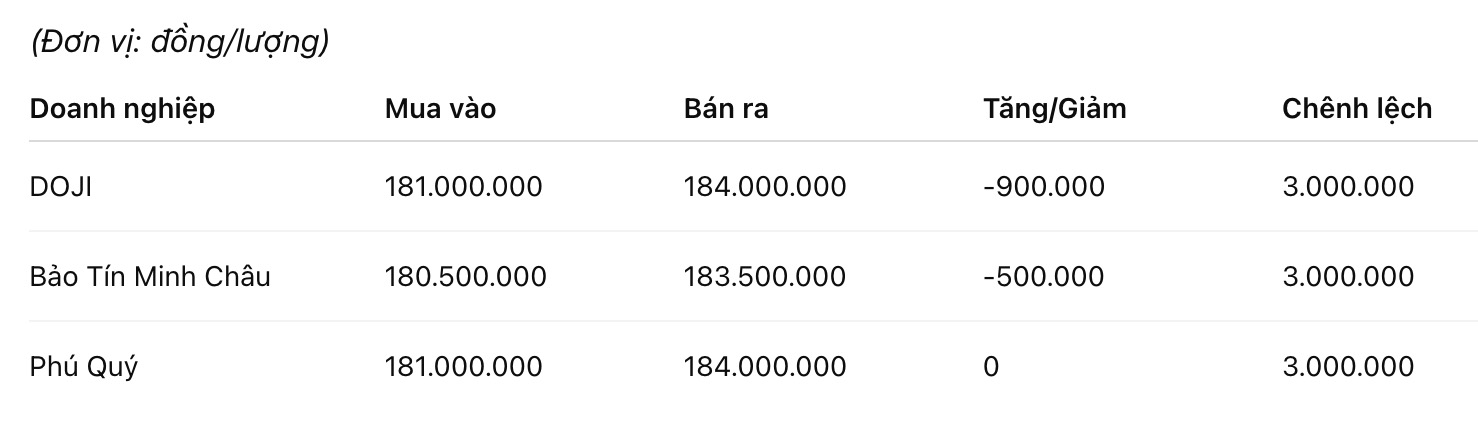
Task: Click the Bảo Tín Minh Châu name cell
Action: [150, 276]
